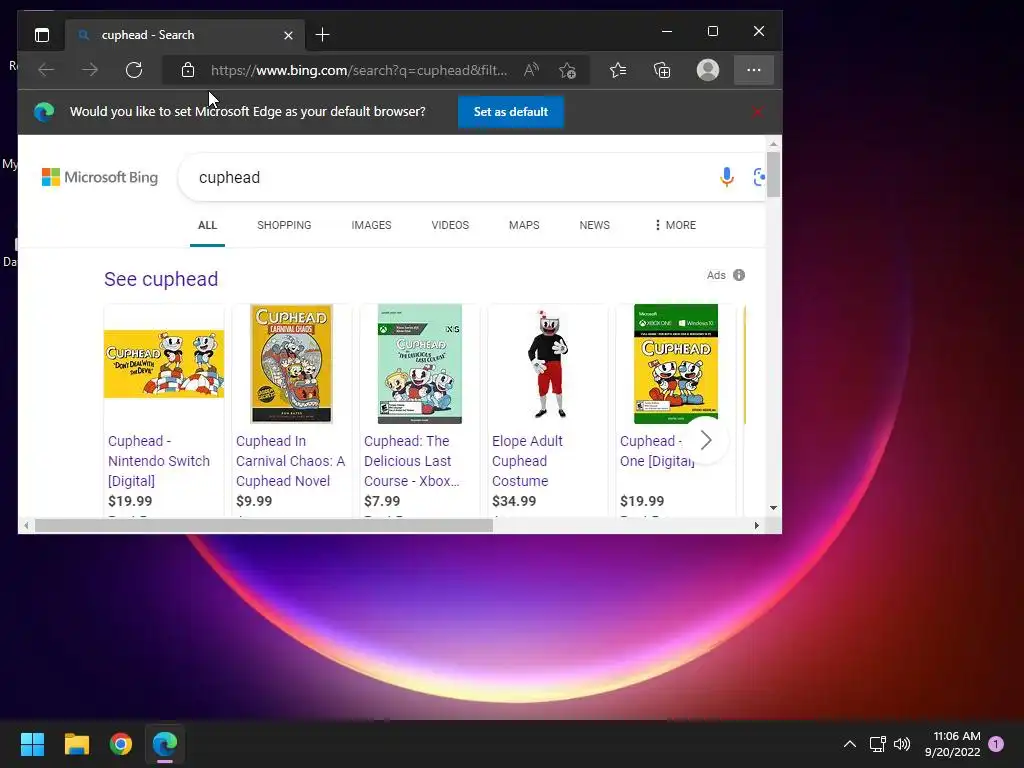Show hidden system tray icons
1024x768 pixels.
pos(850,744)
